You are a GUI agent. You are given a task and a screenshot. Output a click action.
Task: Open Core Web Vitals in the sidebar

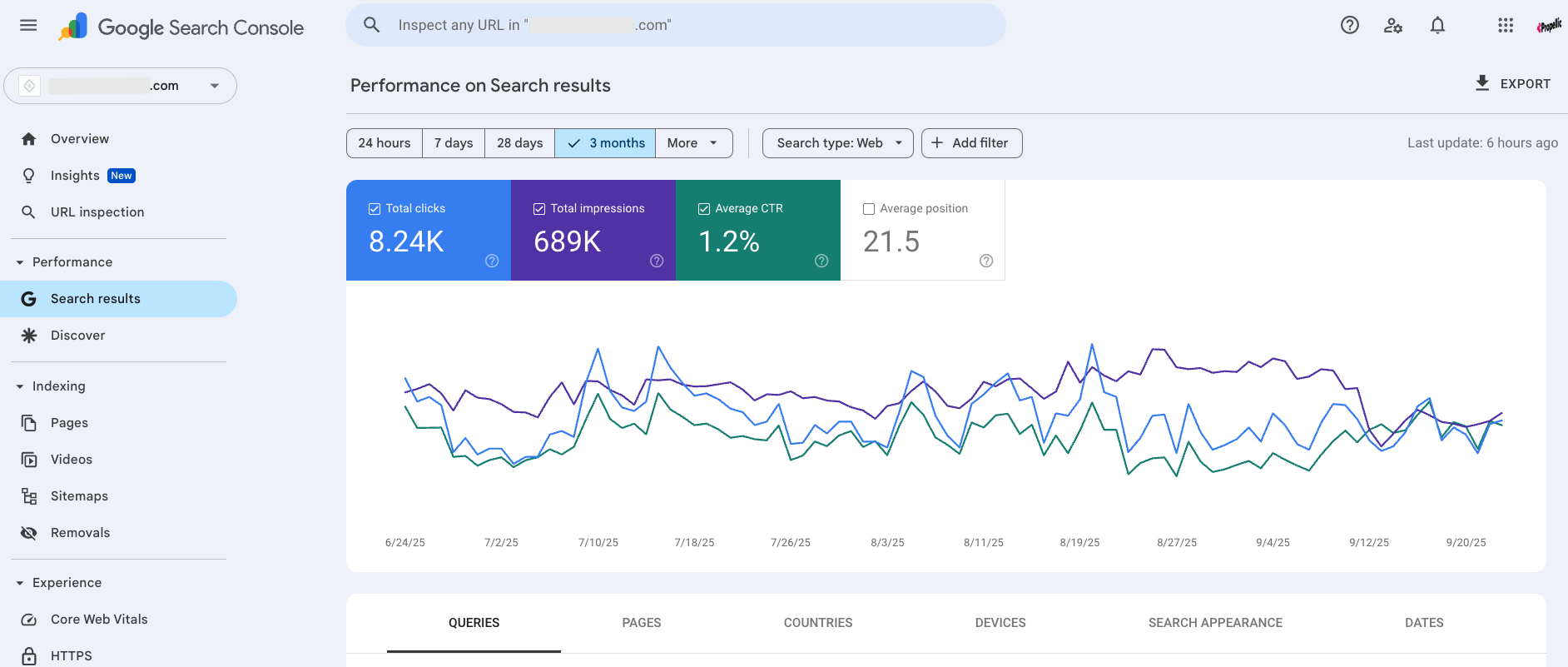tap(98, 619)
